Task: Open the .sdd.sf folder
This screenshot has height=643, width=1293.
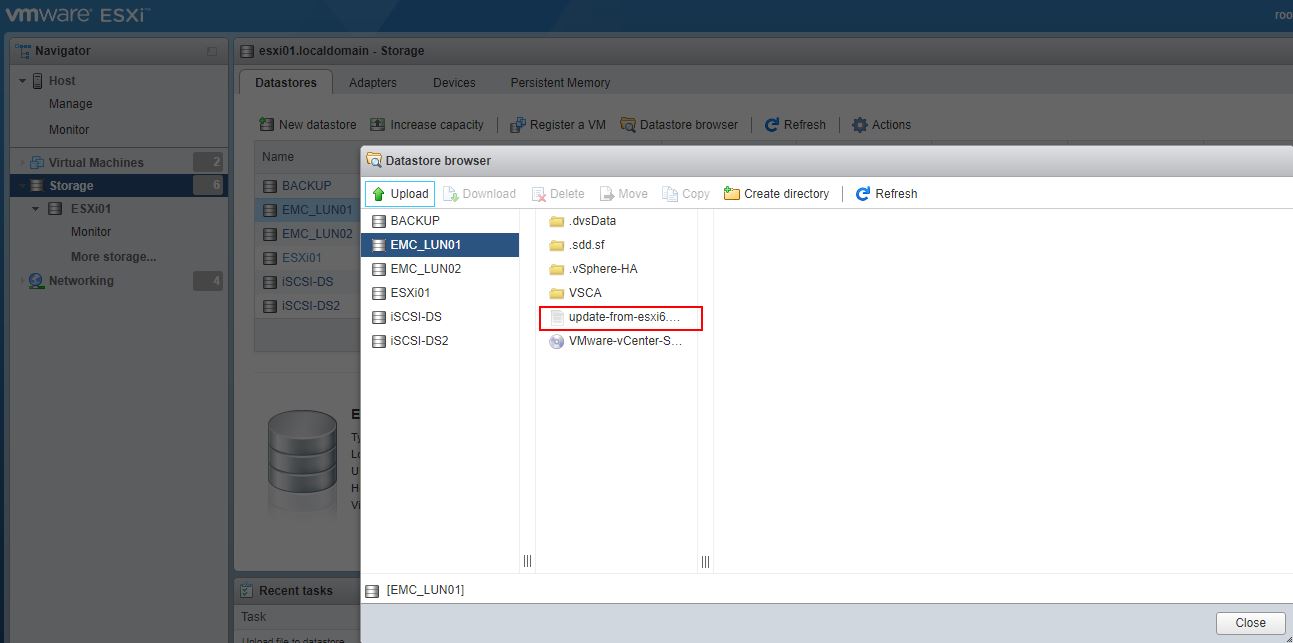Action: pyautogui.click(x=616, y=245)
